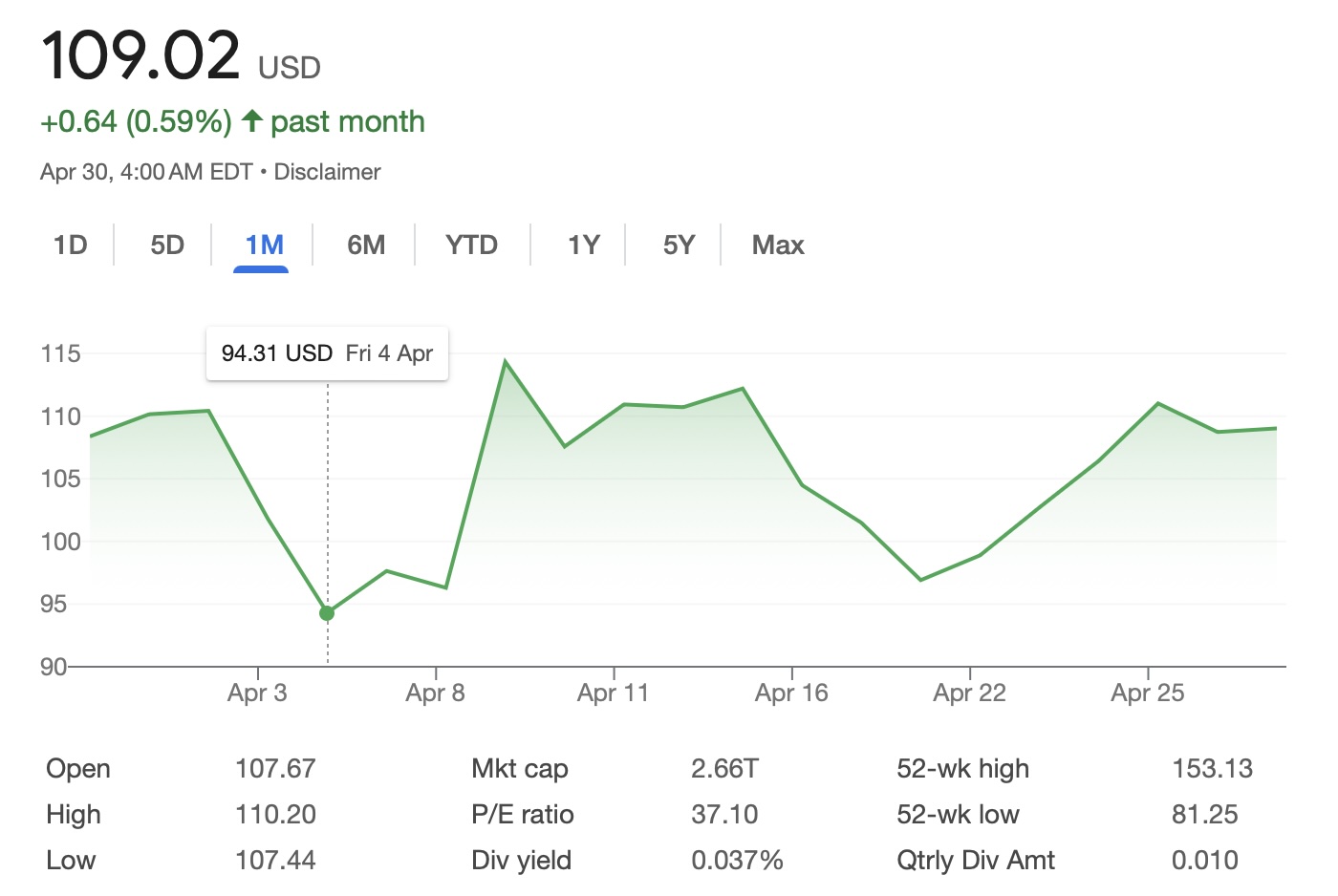Click the chart peak near 115

505,362
